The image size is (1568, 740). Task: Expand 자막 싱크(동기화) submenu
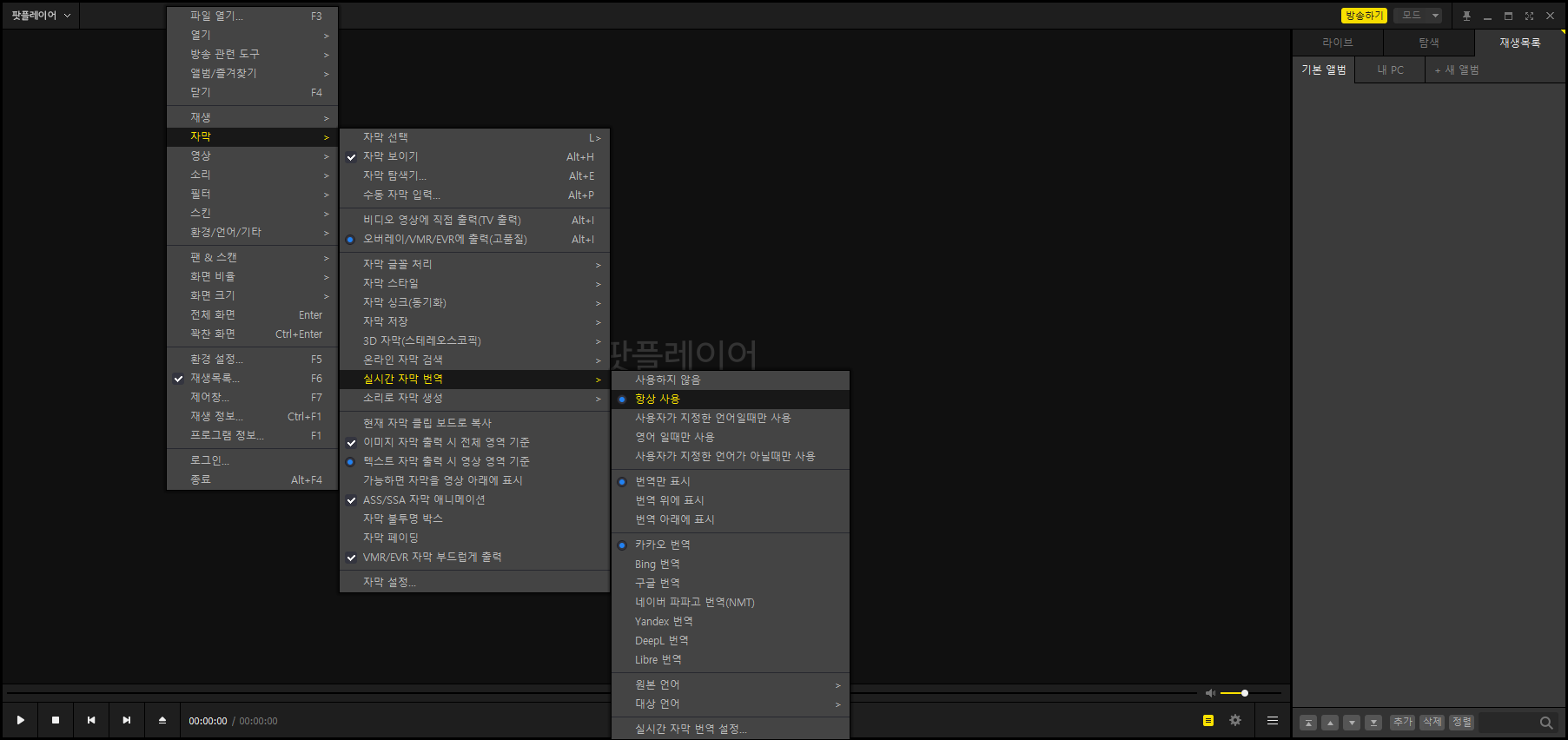coord(474,302)
